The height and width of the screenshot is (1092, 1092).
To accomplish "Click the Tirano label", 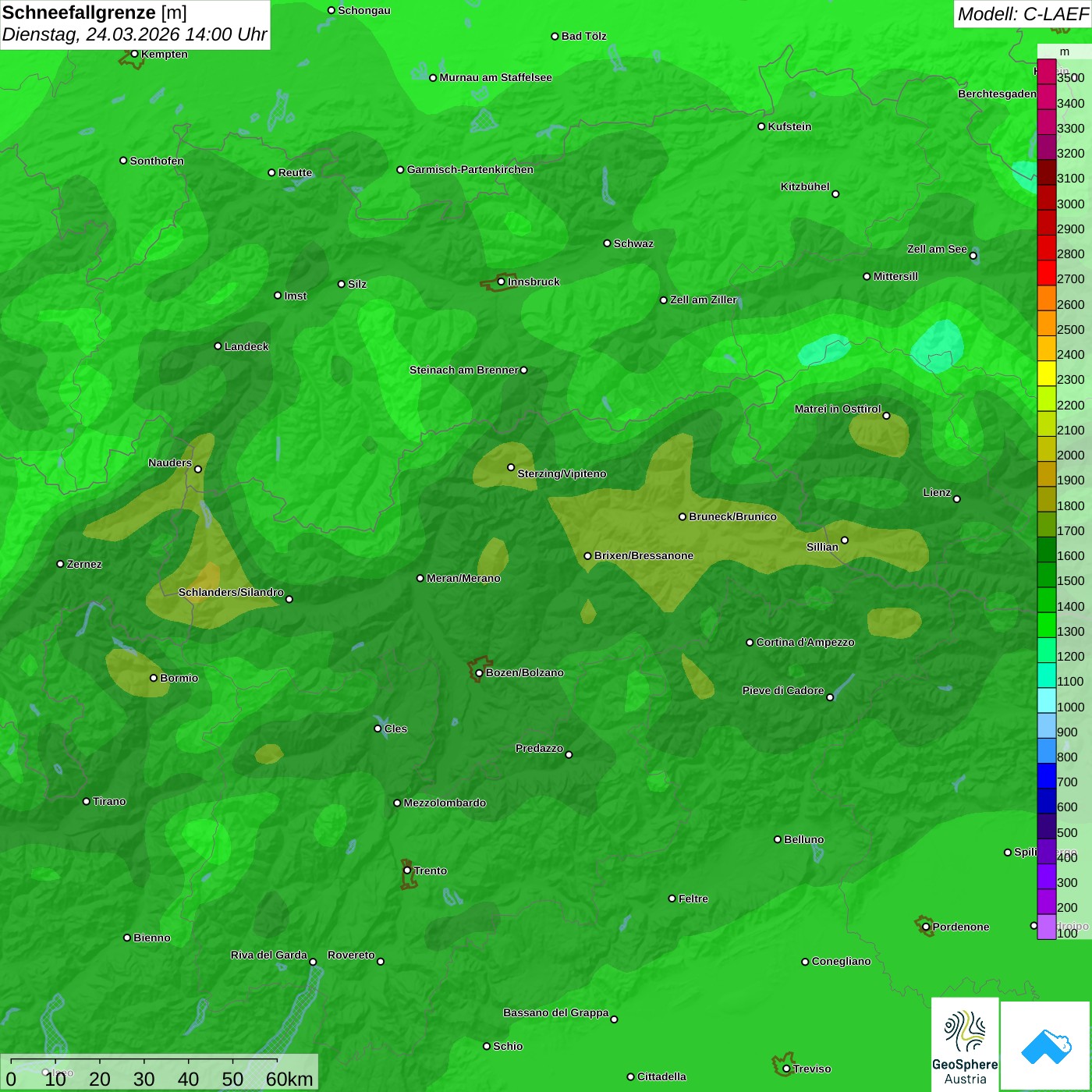I will 109,801.
